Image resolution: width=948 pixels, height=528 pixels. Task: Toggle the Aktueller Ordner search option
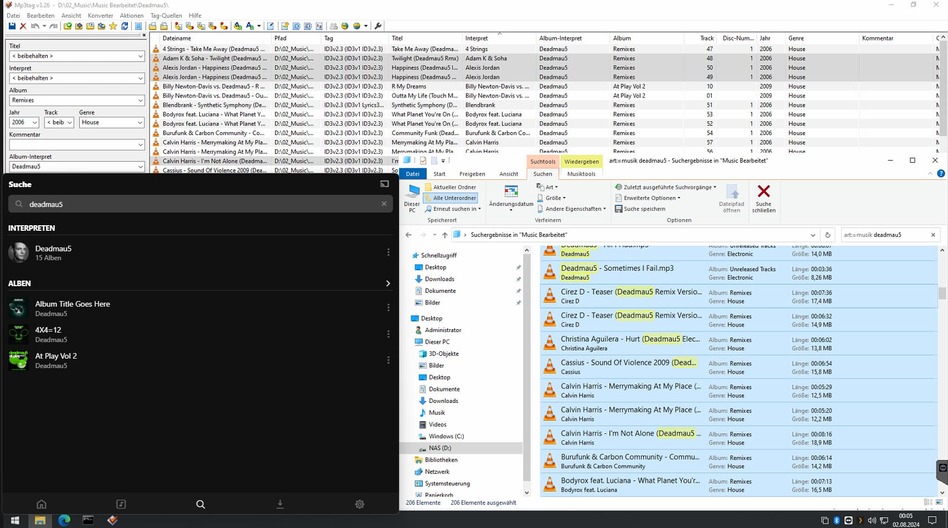pyautogui.click(x=452, y=187)
